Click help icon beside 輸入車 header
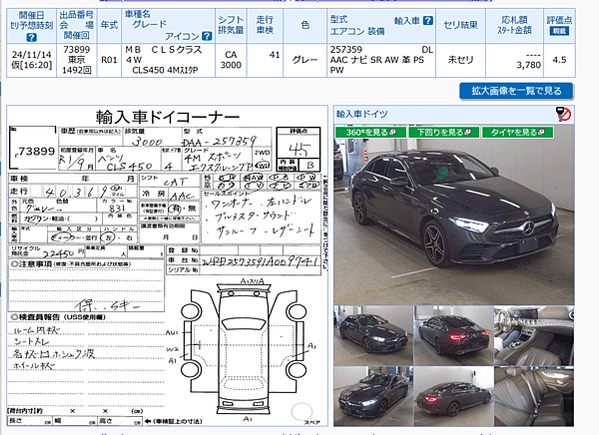The height and width of the screenshot is (435, 599). tap(428, 21)
